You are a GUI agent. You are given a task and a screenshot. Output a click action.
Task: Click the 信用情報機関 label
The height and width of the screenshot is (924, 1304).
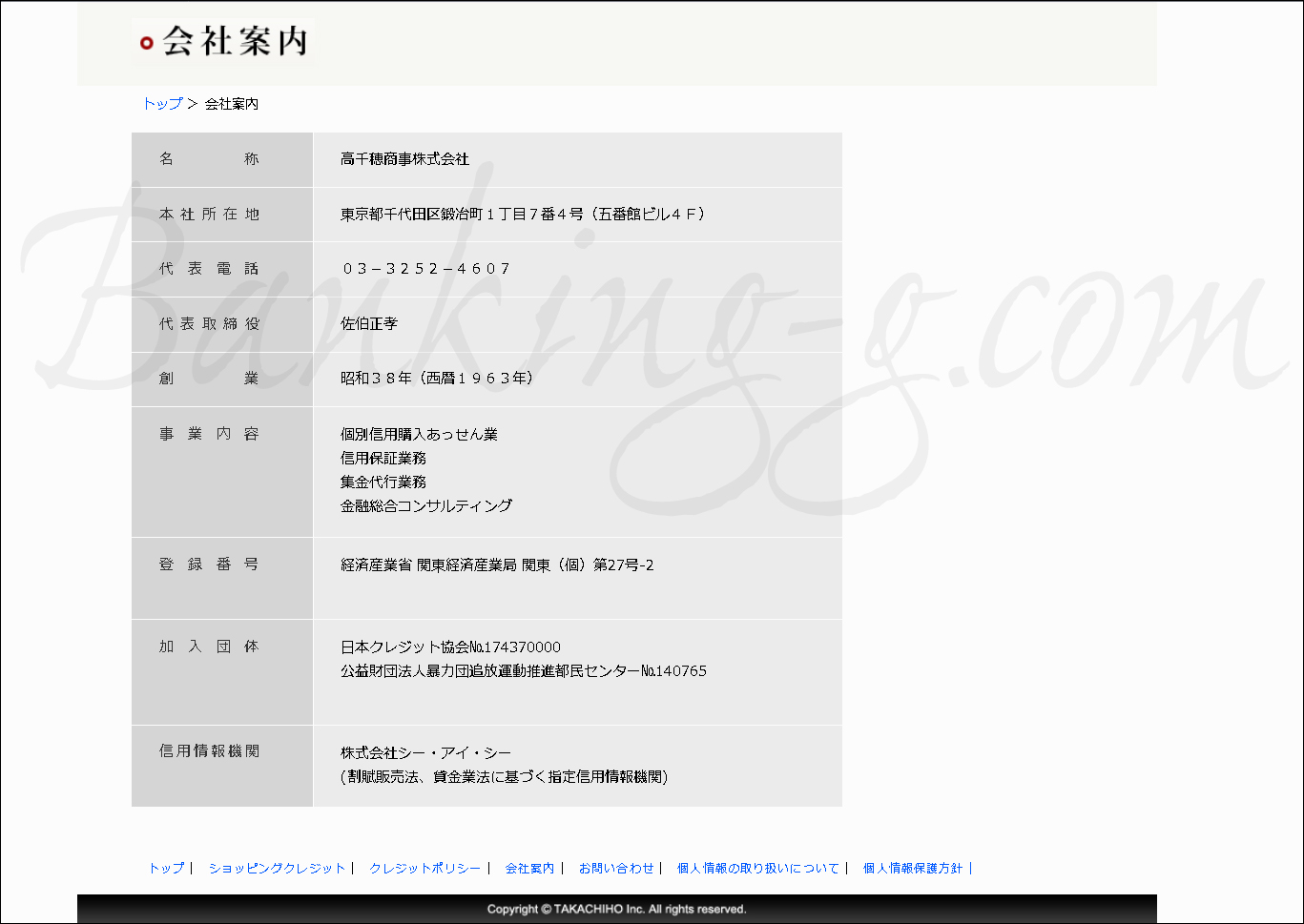209,751
